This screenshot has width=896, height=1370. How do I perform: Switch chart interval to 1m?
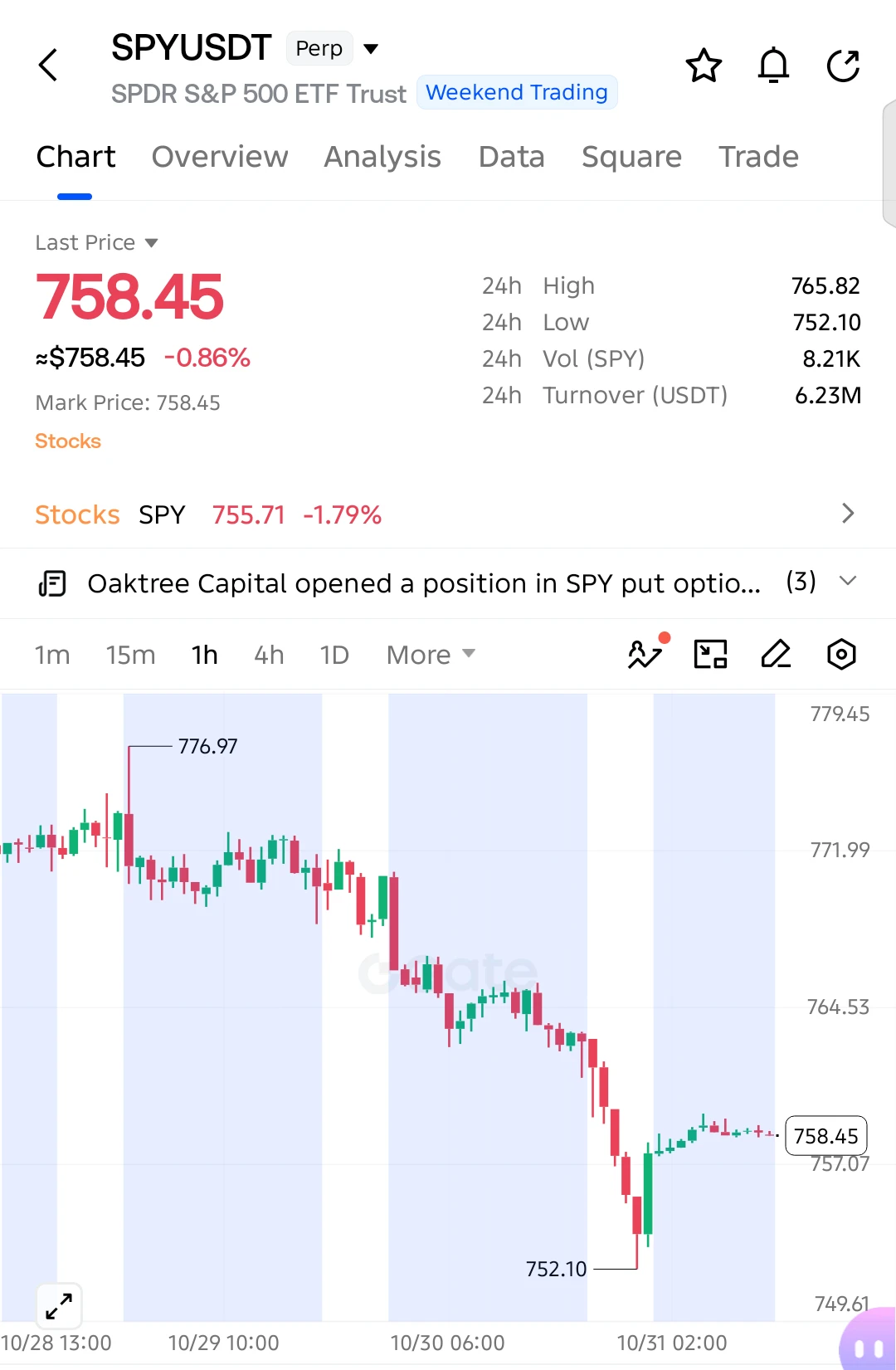[52, 655]
